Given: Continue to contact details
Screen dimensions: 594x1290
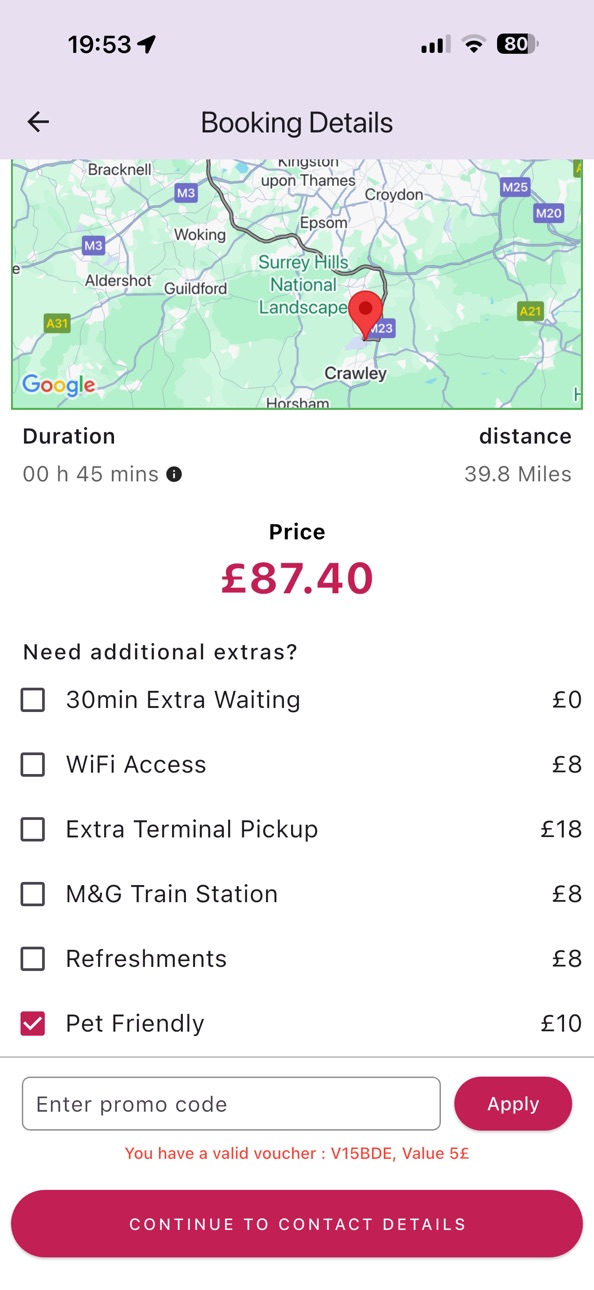Looking at the screenshot, I should [x=297, y=1224].
